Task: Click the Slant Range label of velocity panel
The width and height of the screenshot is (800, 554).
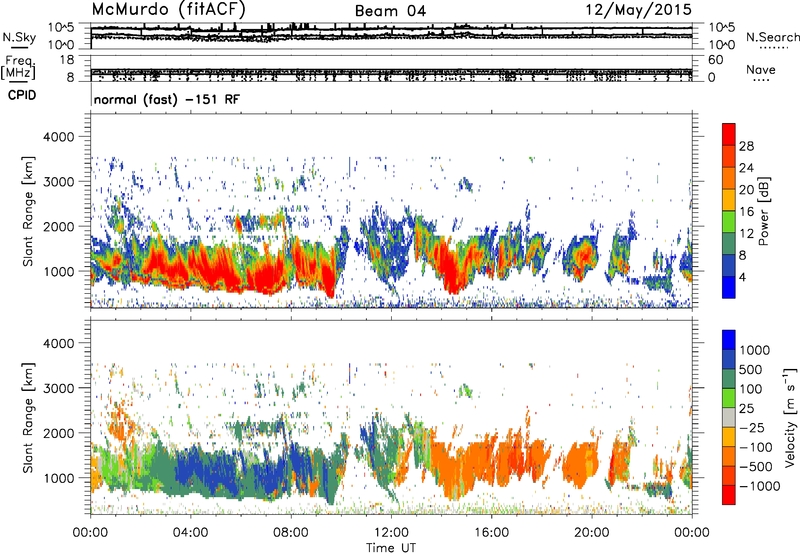Action: click(28, 417)
